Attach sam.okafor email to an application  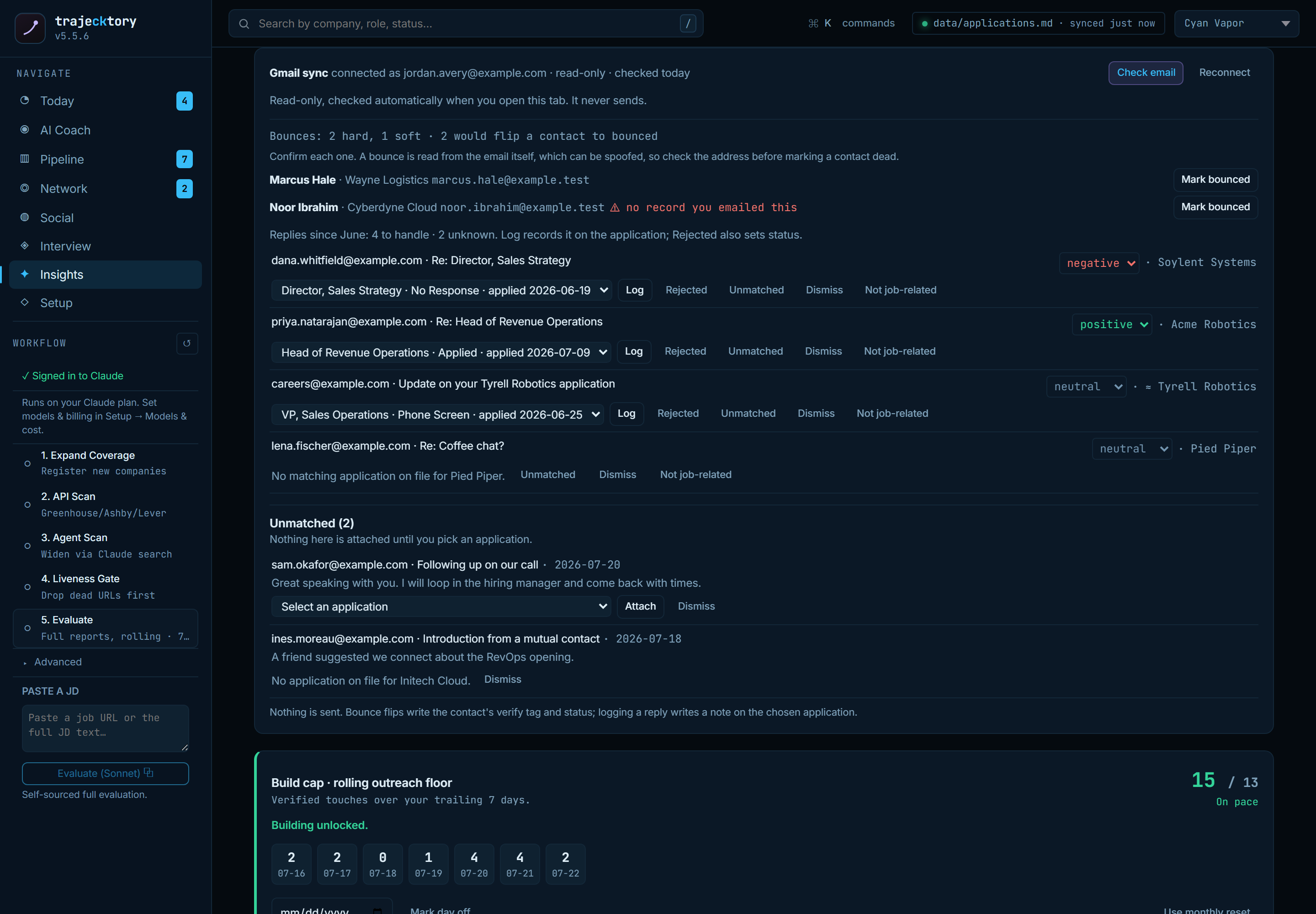click(x=640, y=606)
